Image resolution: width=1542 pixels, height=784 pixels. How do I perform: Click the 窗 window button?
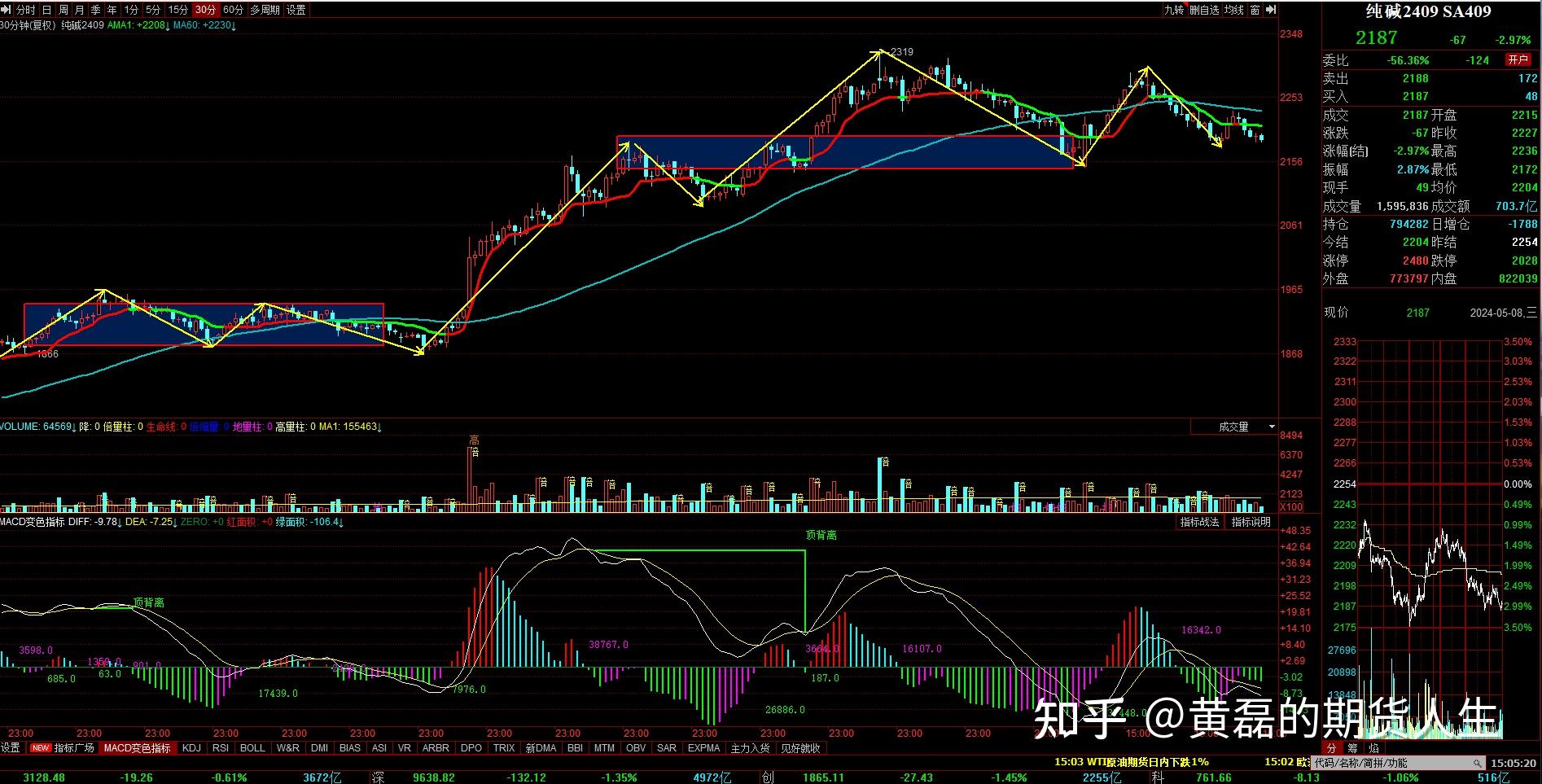point(1255,10)
